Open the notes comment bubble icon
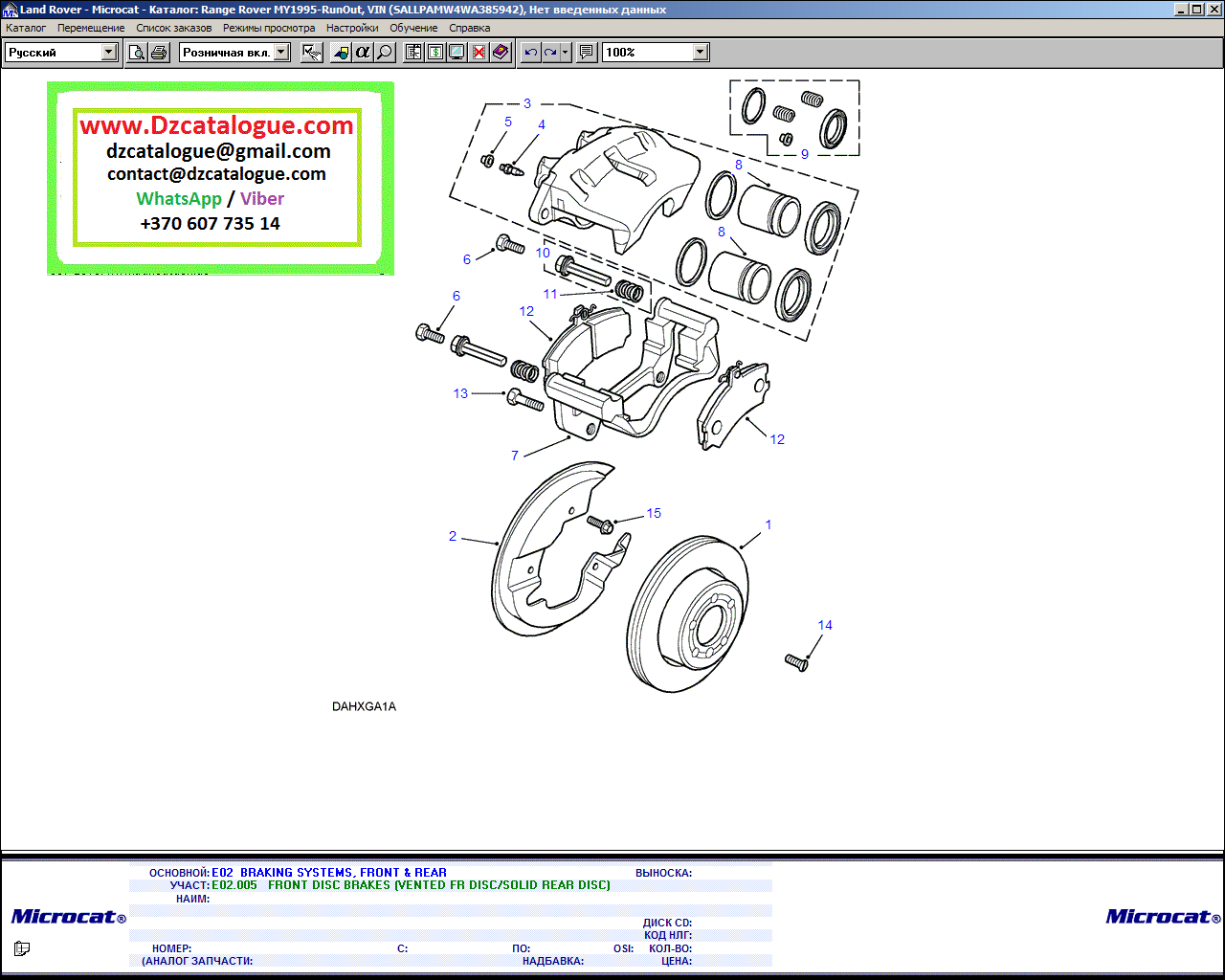This screenshot has width=1225, height=980. pos(587,53)
